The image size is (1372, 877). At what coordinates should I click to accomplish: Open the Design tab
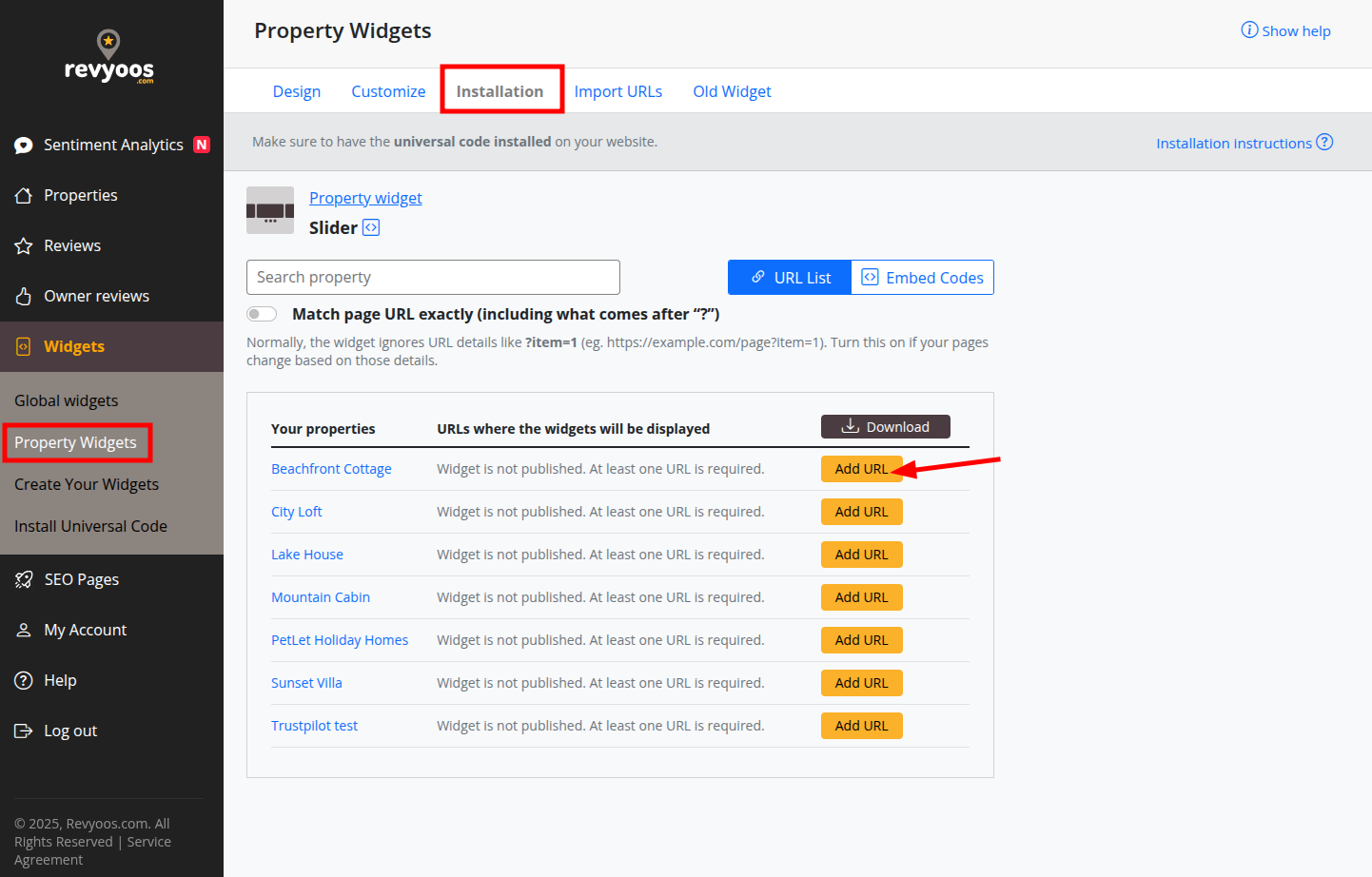[297, 91]
